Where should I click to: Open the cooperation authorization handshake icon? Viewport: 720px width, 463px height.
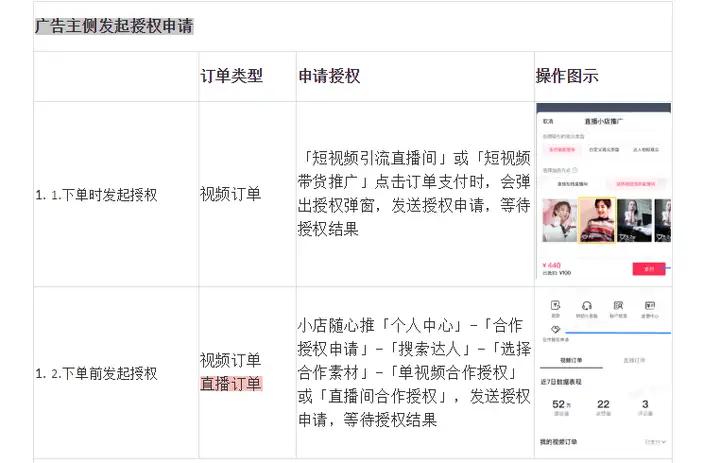(x=556, y=329)
